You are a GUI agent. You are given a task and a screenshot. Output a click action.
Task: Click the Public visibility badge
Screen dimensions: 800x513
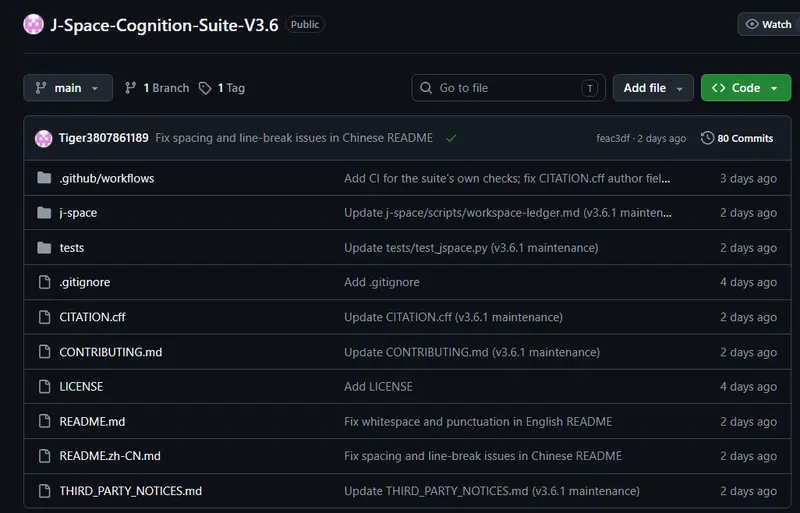pos(305,25)
